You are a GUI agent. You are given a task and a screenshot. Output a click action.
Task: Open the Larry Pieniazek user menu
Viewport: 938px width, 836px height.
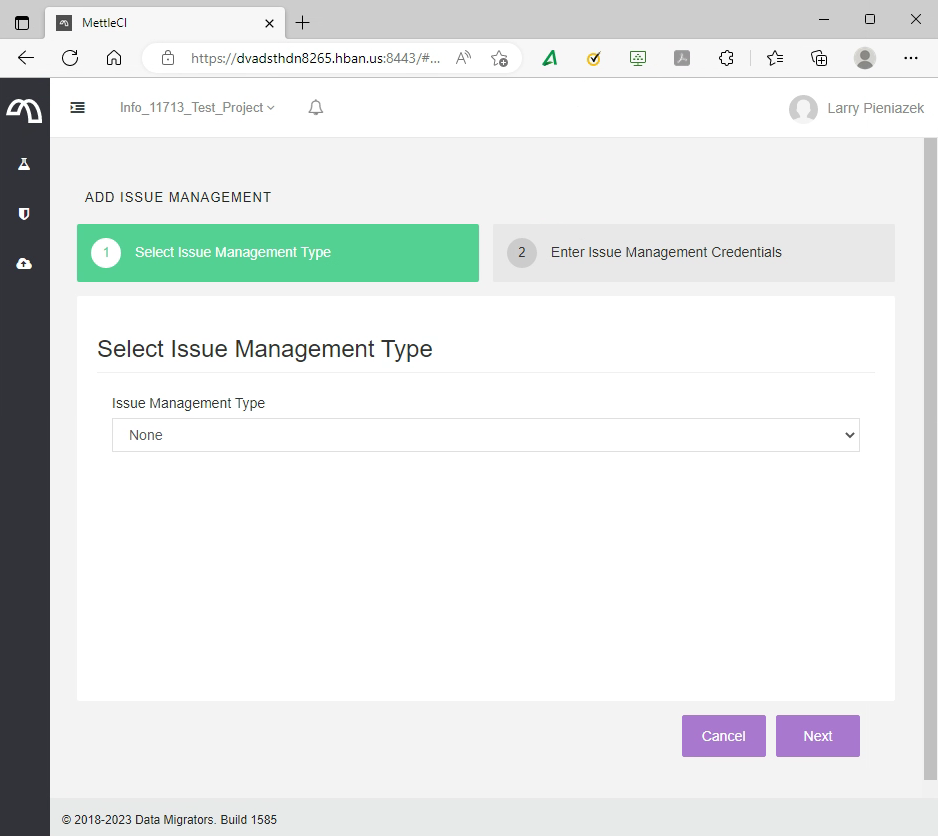coord(857,108)
